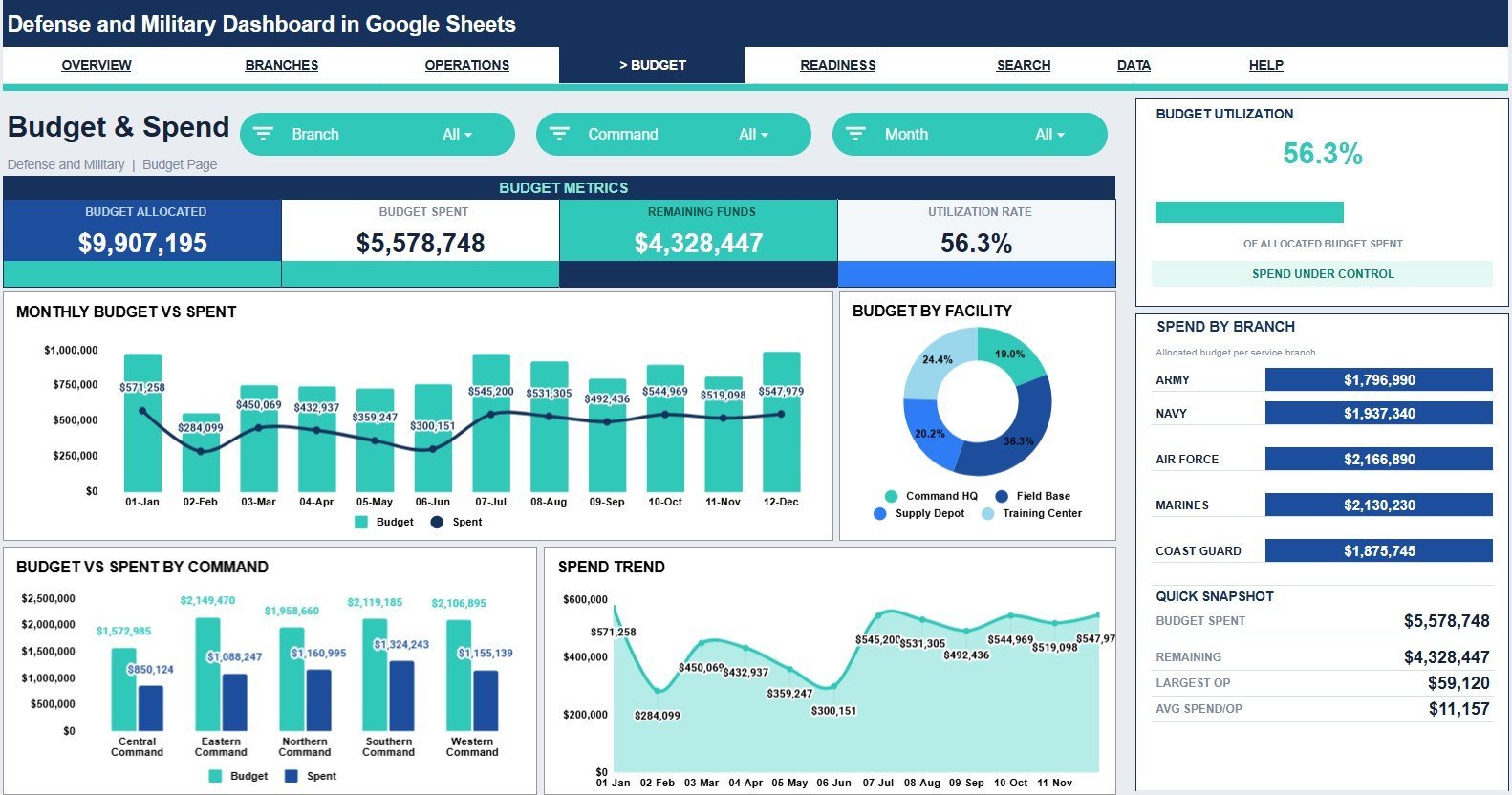This screenshot has height=795, width=1512.
Task: Click the Field Base legend swatch
Action: coord(1002,496)
